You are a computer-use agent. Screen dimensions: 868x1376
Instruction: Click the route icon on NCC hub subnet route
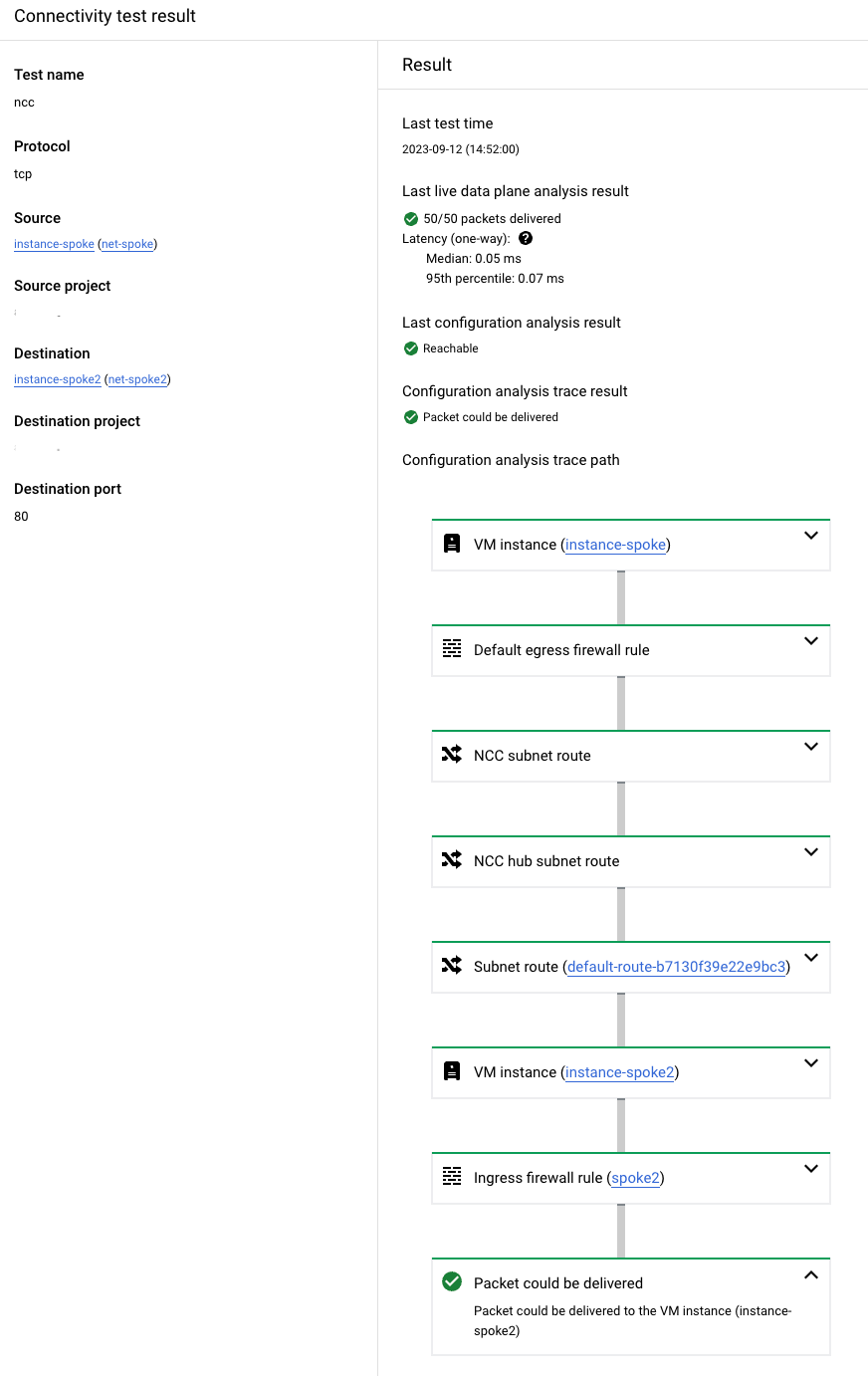452,861
